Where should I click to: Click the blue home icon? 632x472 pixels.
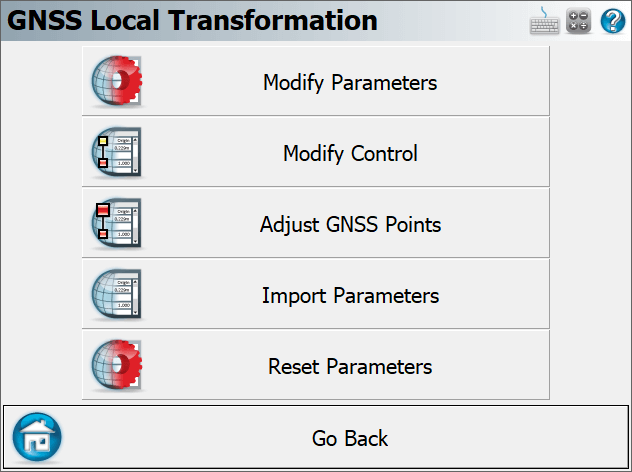coord(37,437)
